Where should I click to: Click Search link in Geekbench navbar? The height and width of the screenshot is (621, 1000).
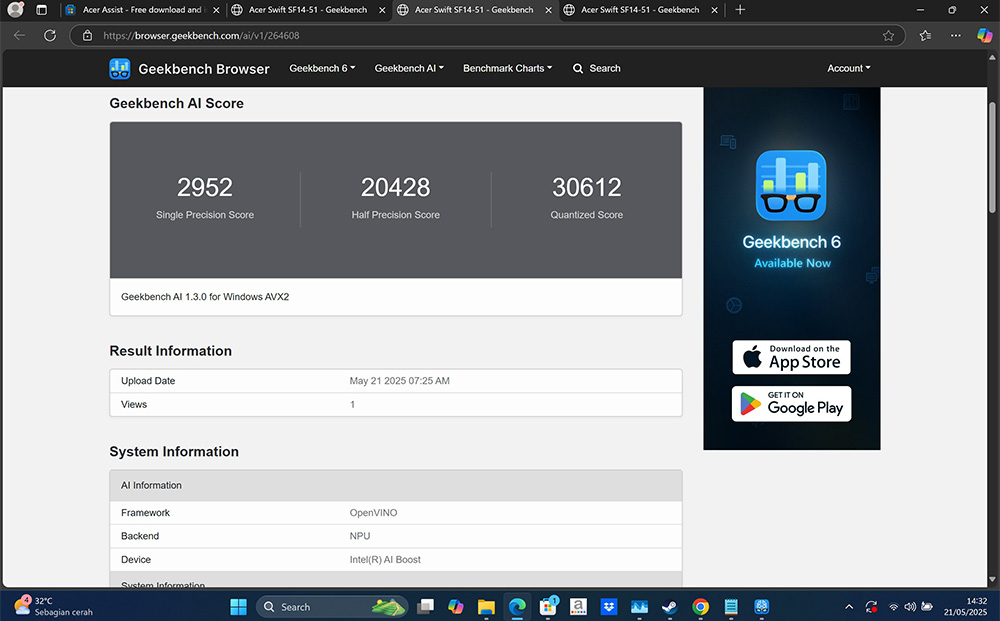(x=605, y=68)
